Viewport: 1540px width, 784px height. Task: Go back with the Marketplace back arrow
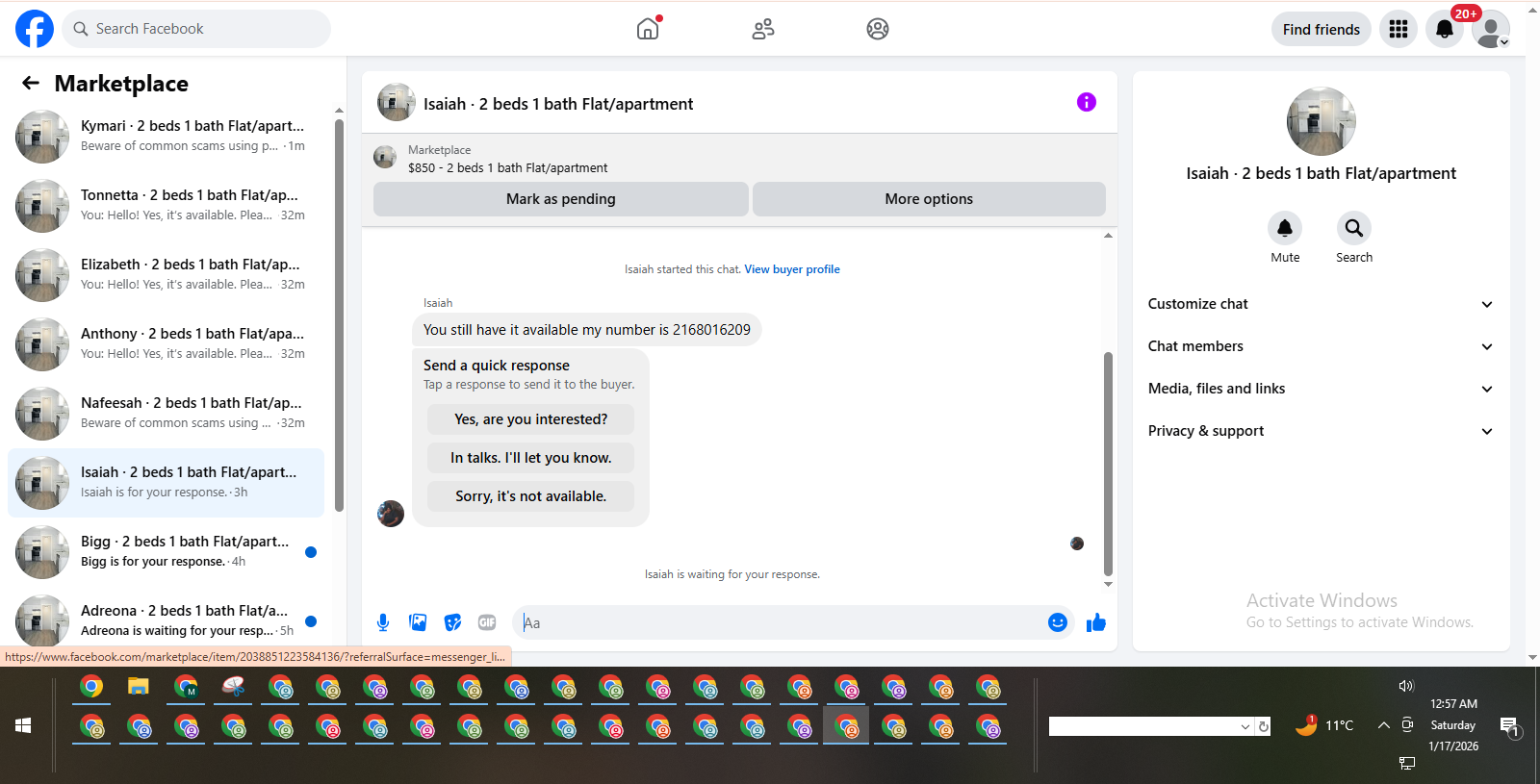tap(31, 83)
